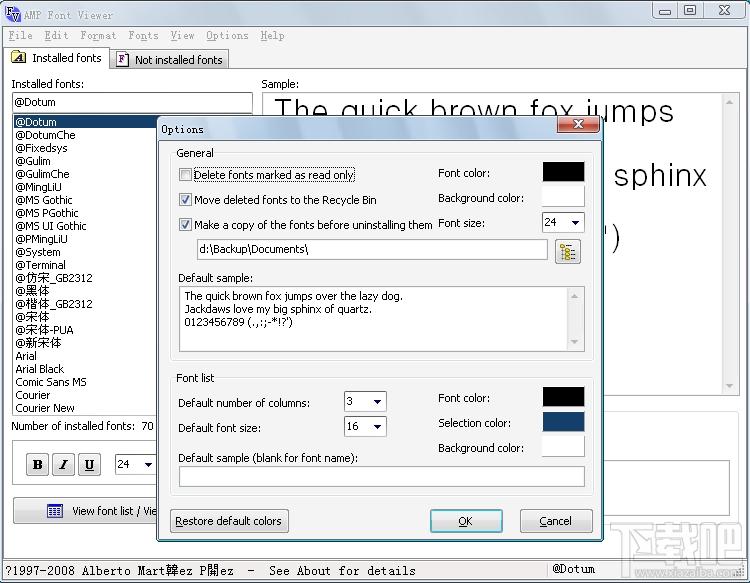
Task: Click the Italic formatting button
Action: [x=63, y=464]
